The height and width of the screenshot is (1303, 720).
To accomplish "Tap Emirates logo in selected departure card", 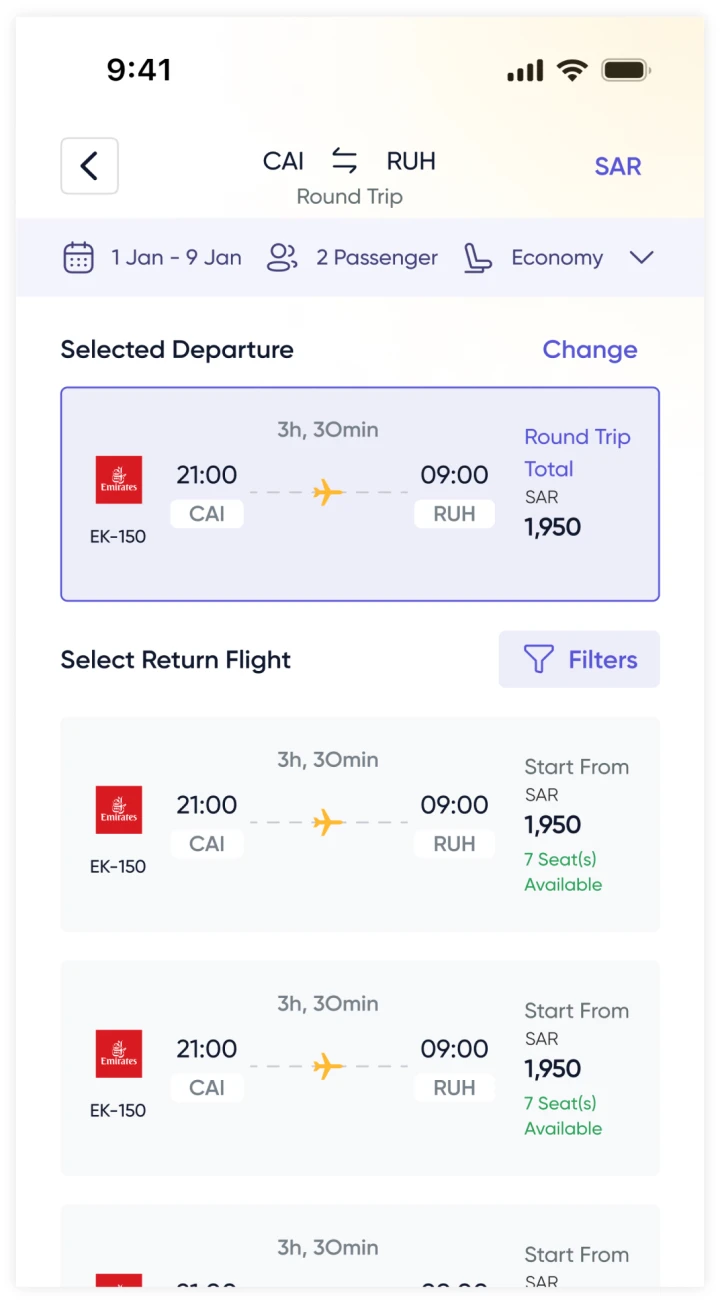I will [x=119, y=480].
